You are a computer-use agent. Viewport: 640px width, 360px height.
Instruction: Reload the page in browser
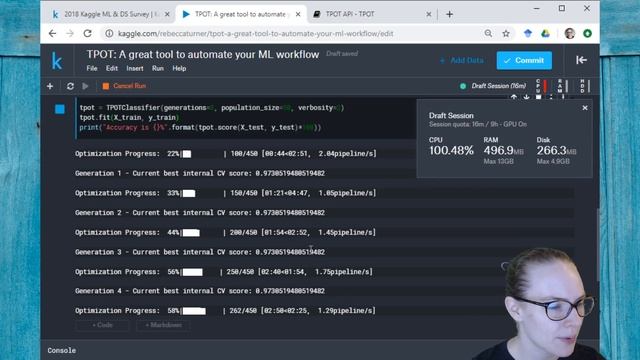pyautogui.click(x=87, y=33)
